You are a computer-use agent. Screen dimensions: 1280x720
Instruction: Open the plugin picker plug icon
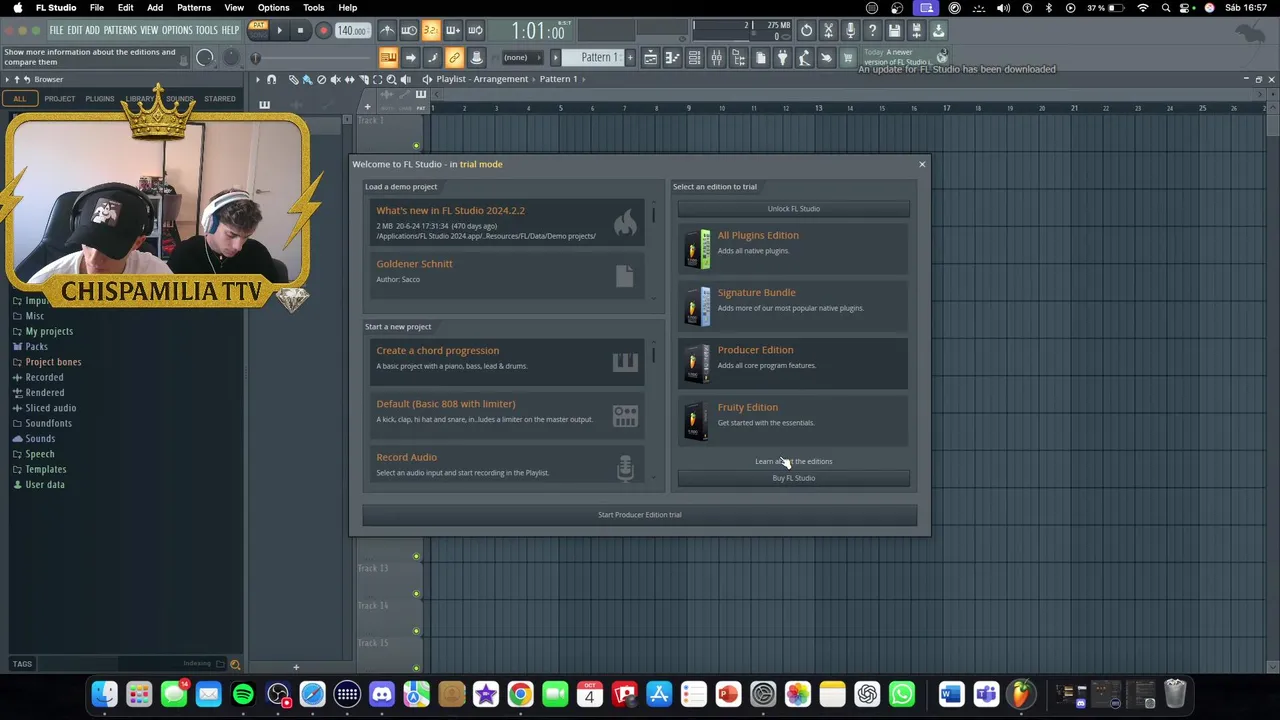click(782, 58)
